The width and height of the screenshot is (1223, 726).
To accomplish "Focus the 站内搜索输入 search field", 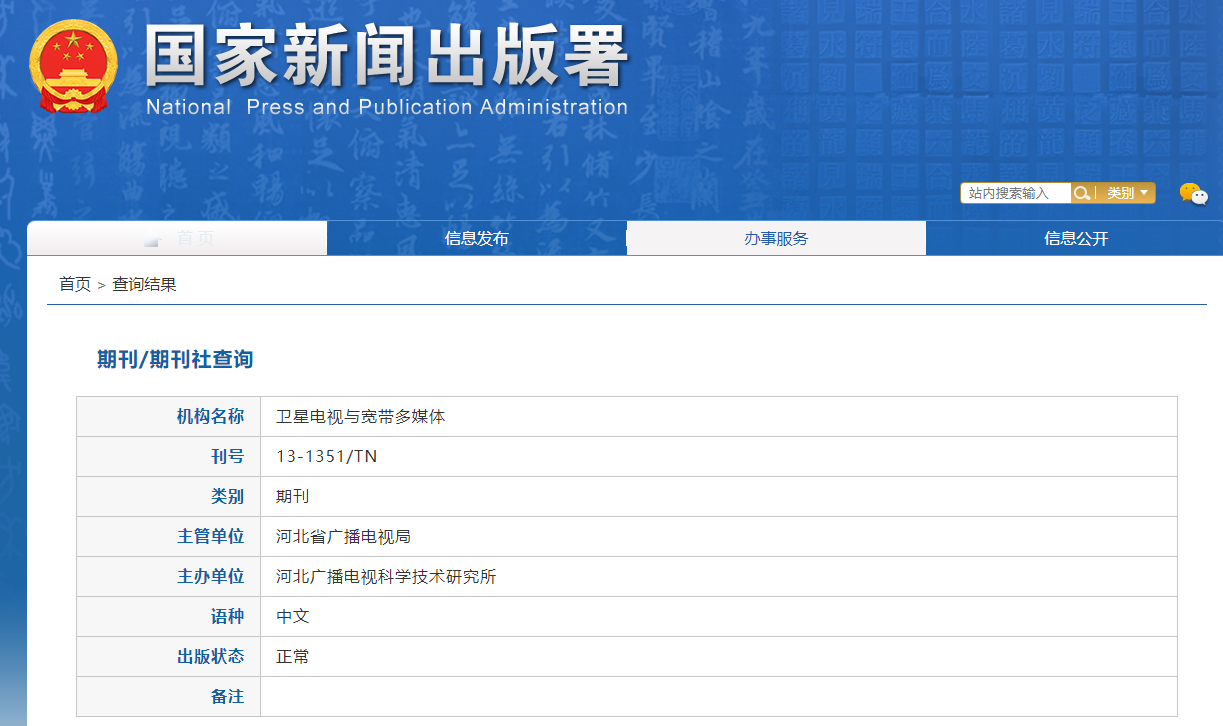I will (x=1015, y=193).
